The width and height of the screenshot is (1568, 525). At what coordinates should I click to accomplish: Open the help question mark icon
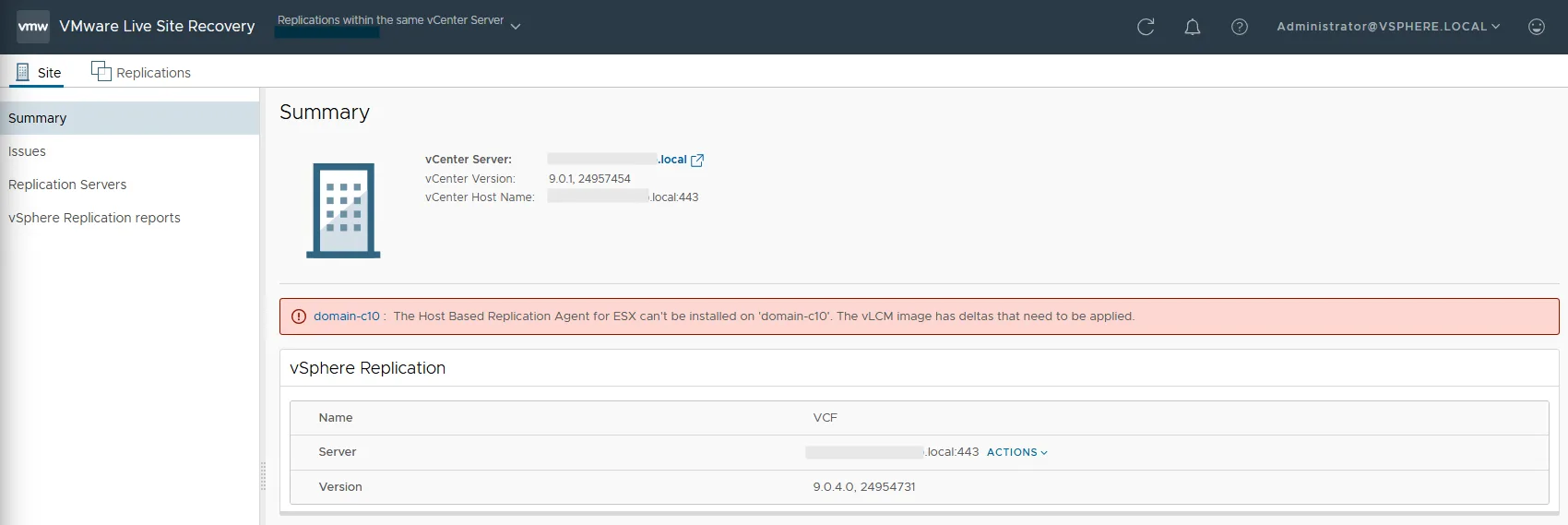tap(1240, 27)
